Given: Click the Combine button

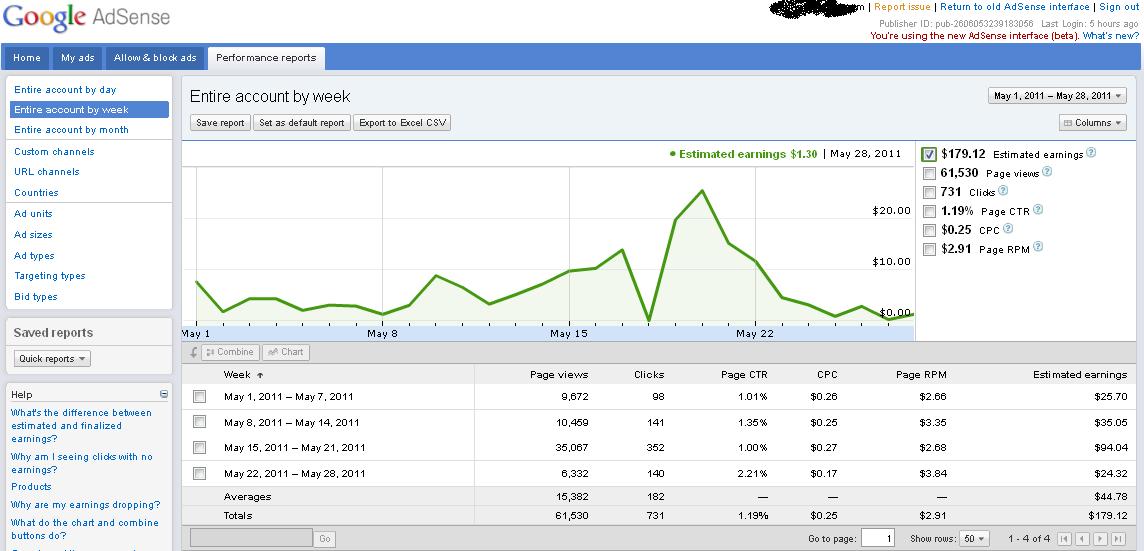Looking at the screenshot, I should [230, 352].
